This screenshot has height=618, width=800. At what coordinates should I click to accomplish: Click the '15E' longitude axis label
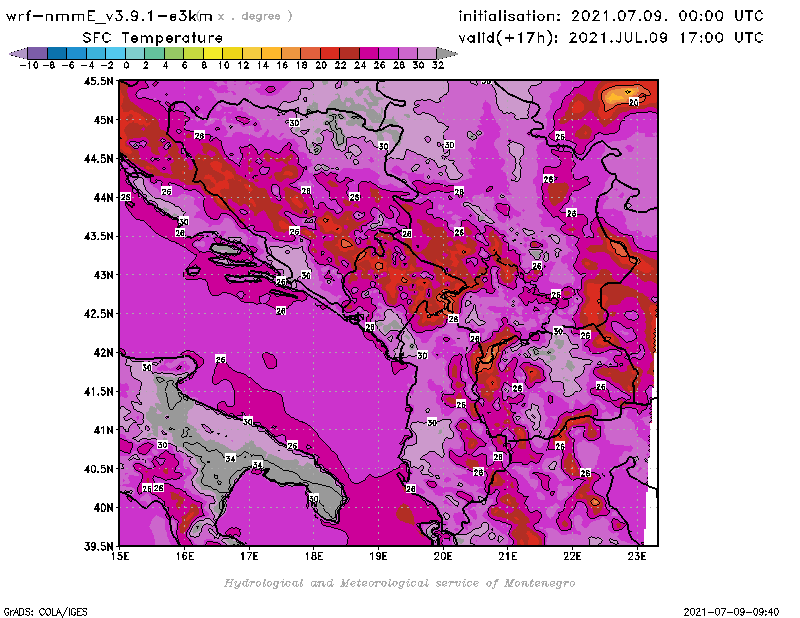pos(120,556)
